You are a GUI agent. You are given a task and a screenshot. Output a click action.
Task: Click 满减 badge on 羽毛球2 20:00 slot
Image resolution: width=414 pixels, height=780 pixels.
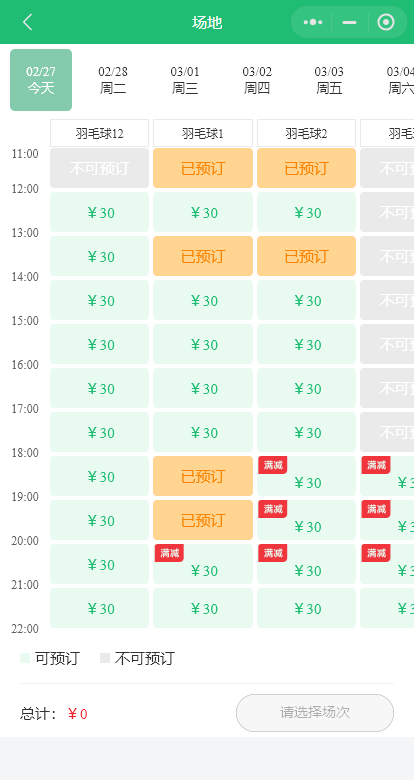[273, 553]
